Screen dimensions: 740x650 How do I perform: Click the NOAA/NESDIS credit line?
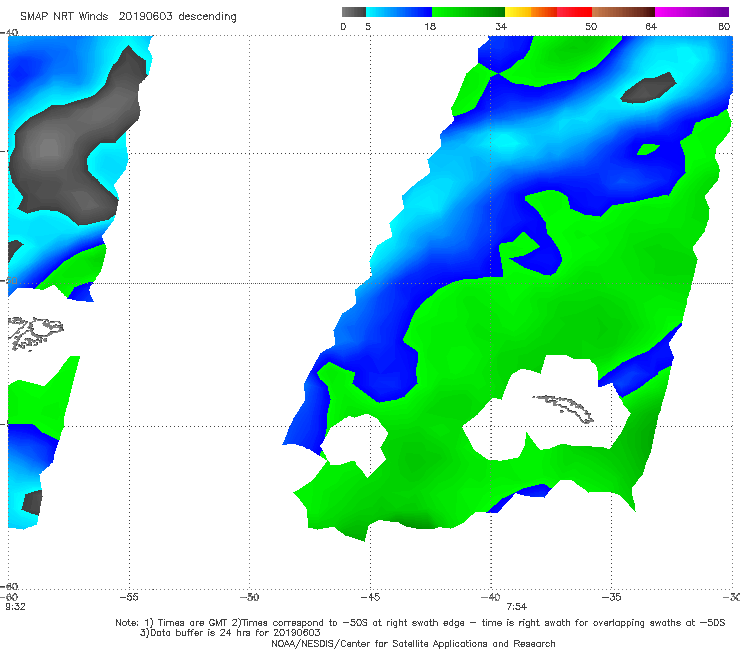click(x=413, y=643)
